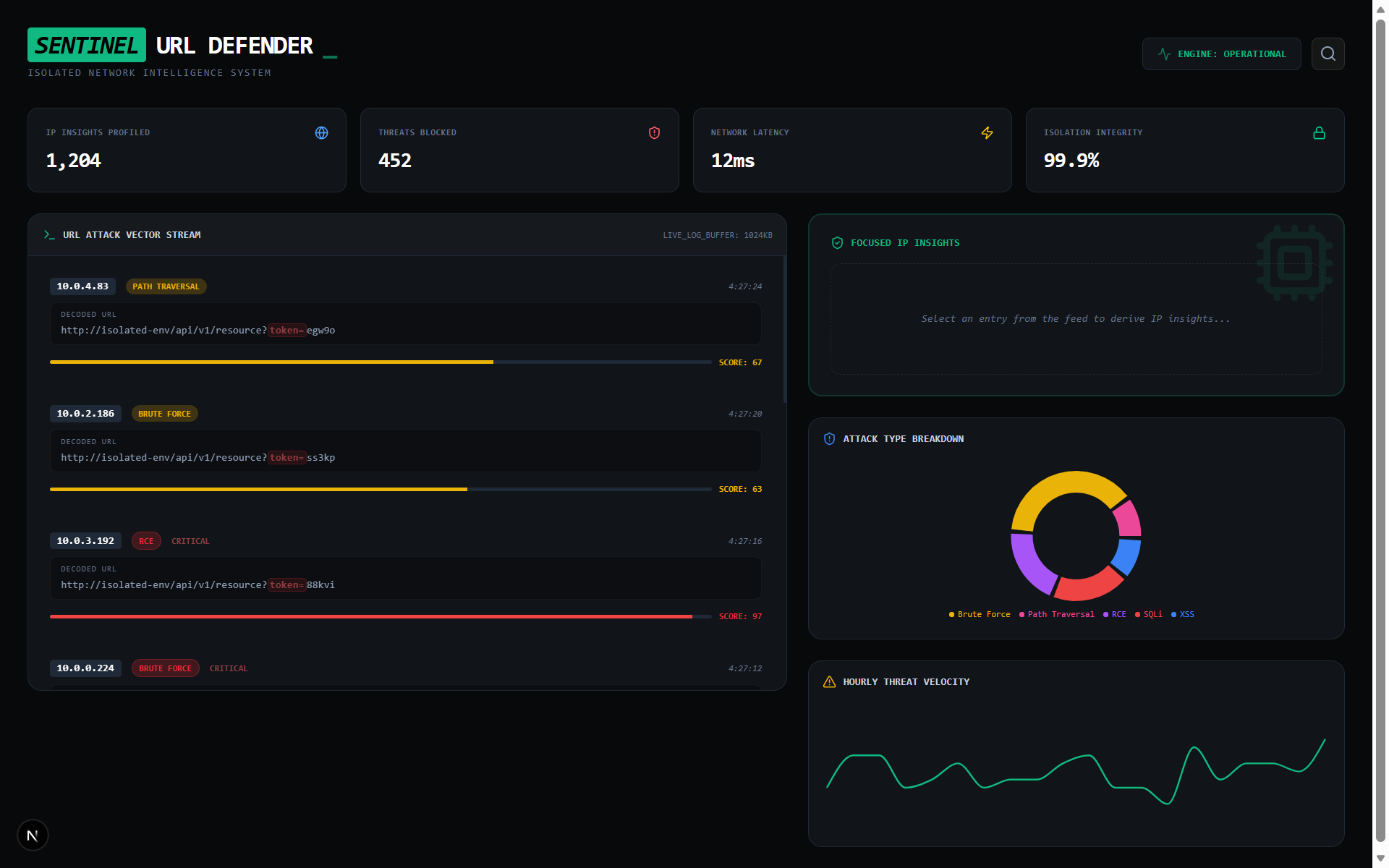Image resolution: width=1389 pixels, height=868 pixels.
Task: Click the decoded URL ending in 88kvi
Action: [x=197, y=585]
